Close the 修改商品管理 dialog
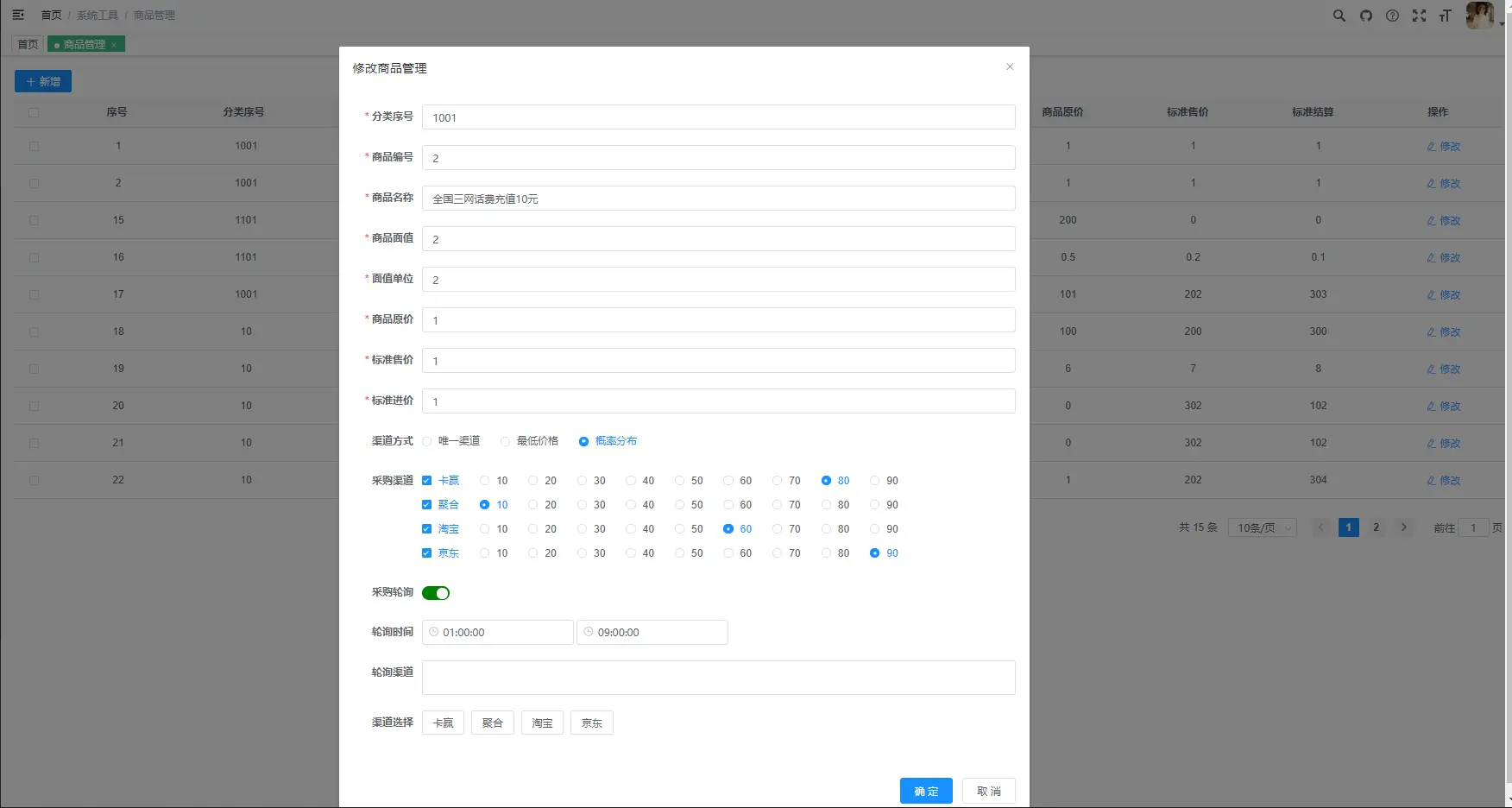 [x=1010, y=66]
